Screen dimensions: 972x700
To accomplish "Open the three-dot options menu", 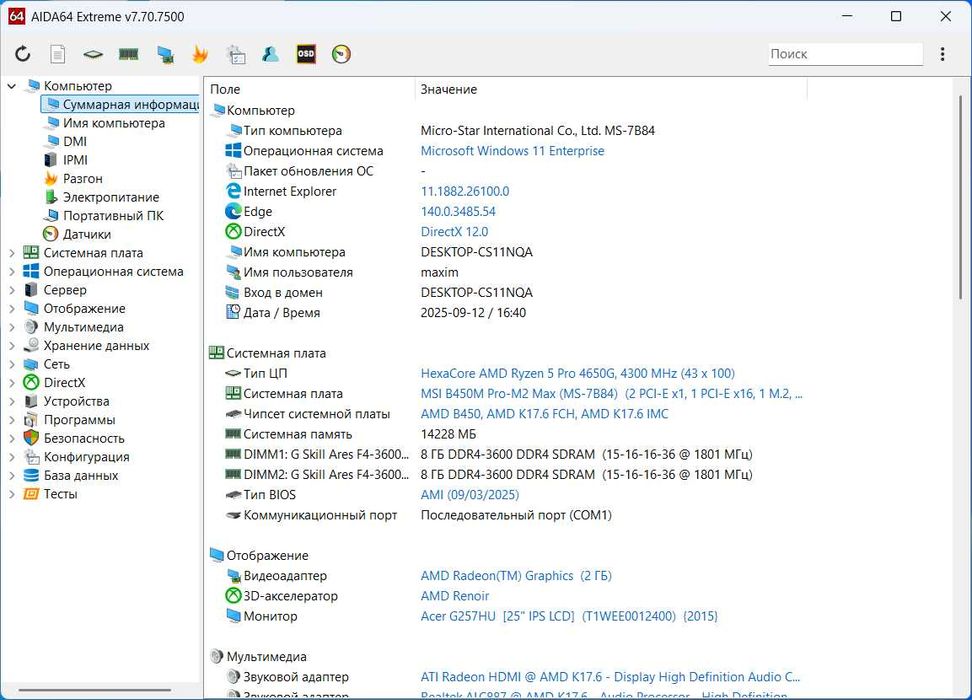I will click(x=942, y=54).
